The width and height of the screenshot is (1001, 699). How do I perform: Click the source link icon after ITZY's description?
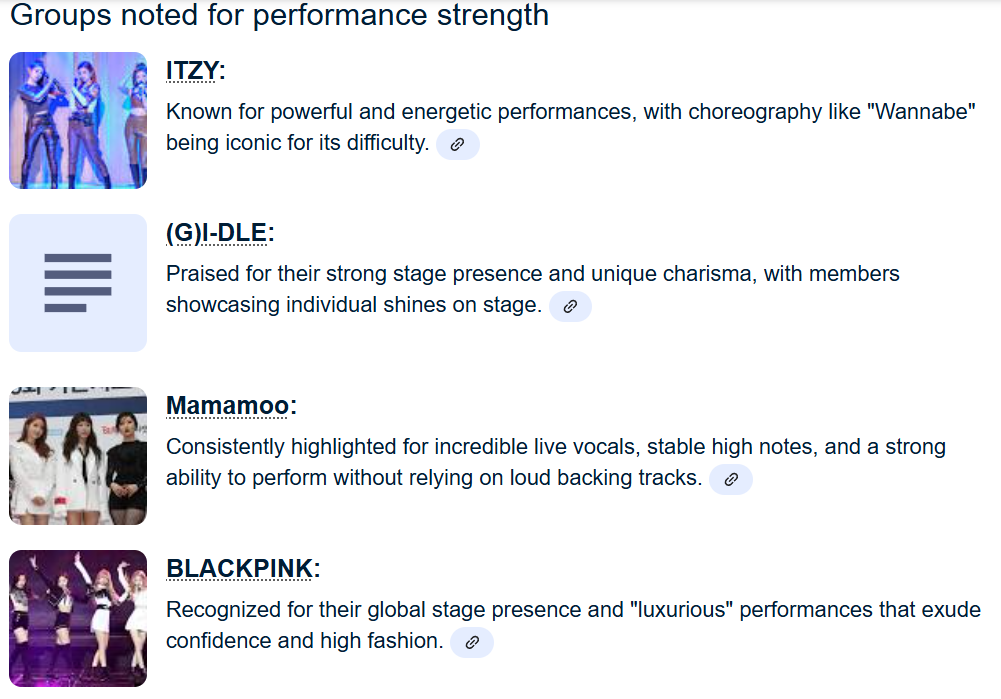tap(457, 144)
